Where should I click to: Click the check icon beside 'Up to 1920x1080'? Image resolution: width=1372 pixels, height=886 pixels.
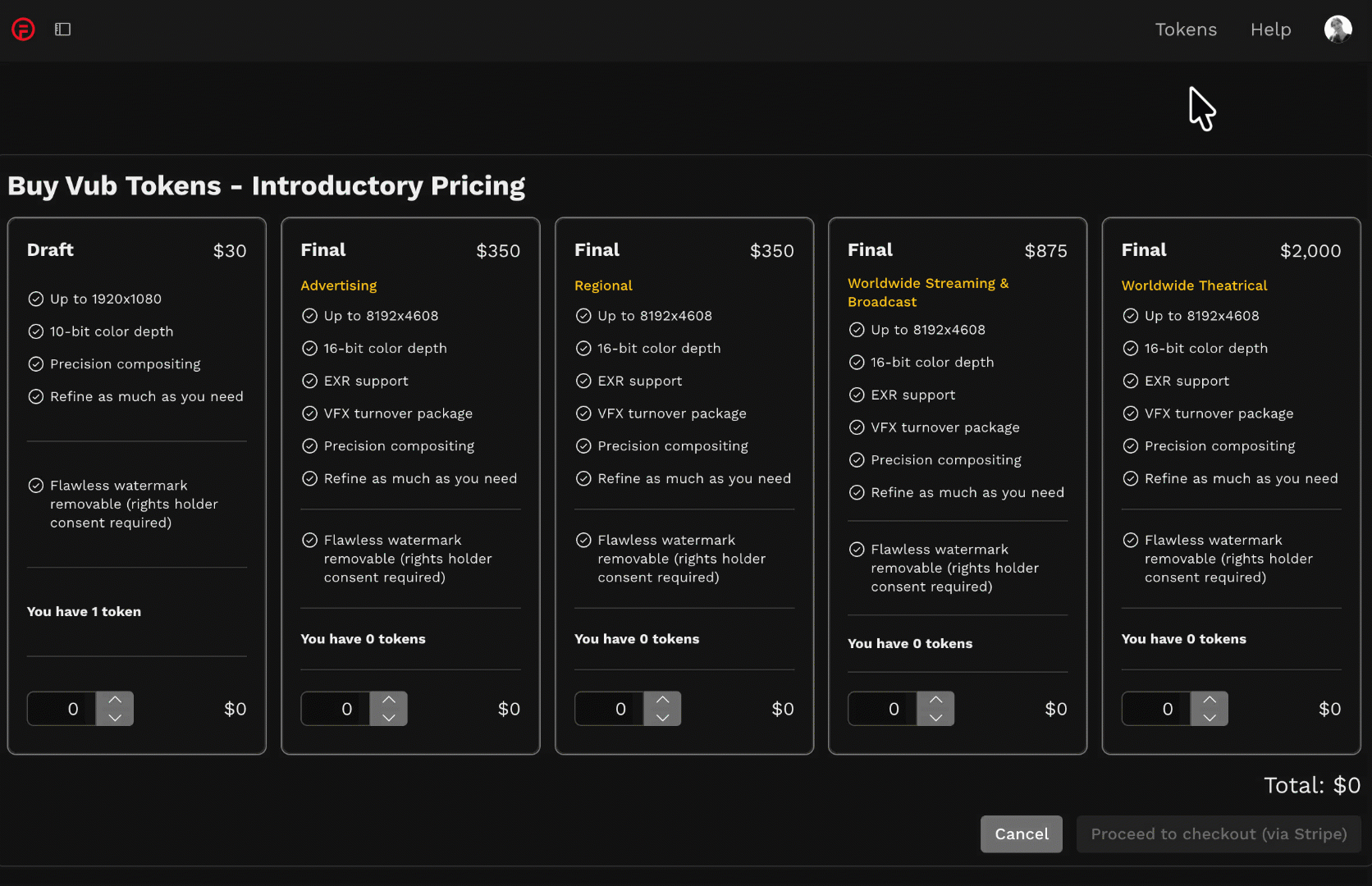[x=36, y=299]
